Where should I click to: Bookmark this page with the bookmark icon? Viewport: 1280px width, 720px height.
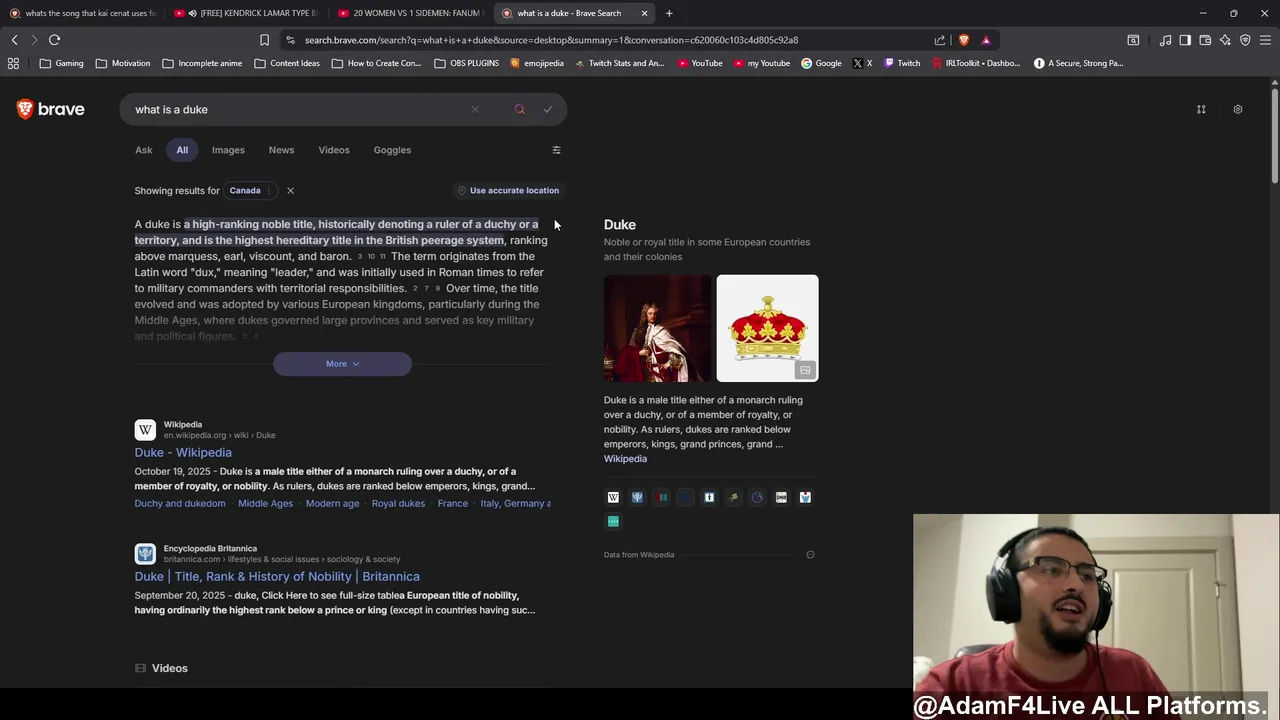click(264, 40)
